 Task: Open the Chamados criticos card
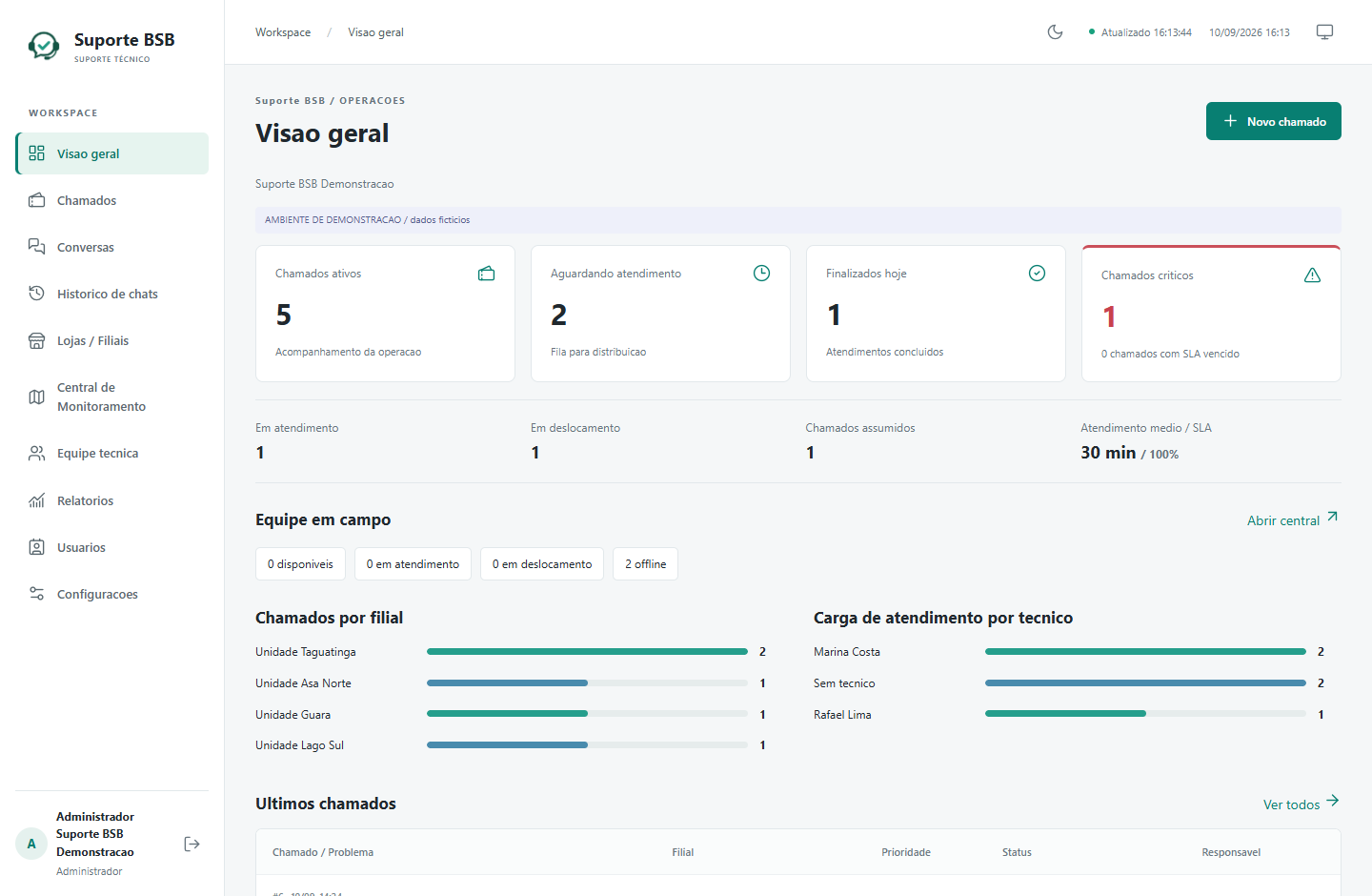[1211, 314]
